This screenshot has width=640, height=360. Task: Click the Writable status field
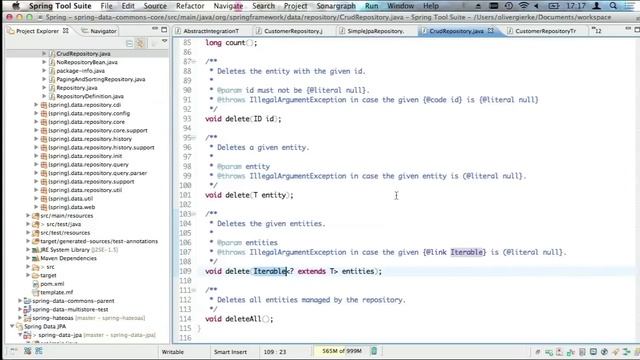tap(173, 352)
